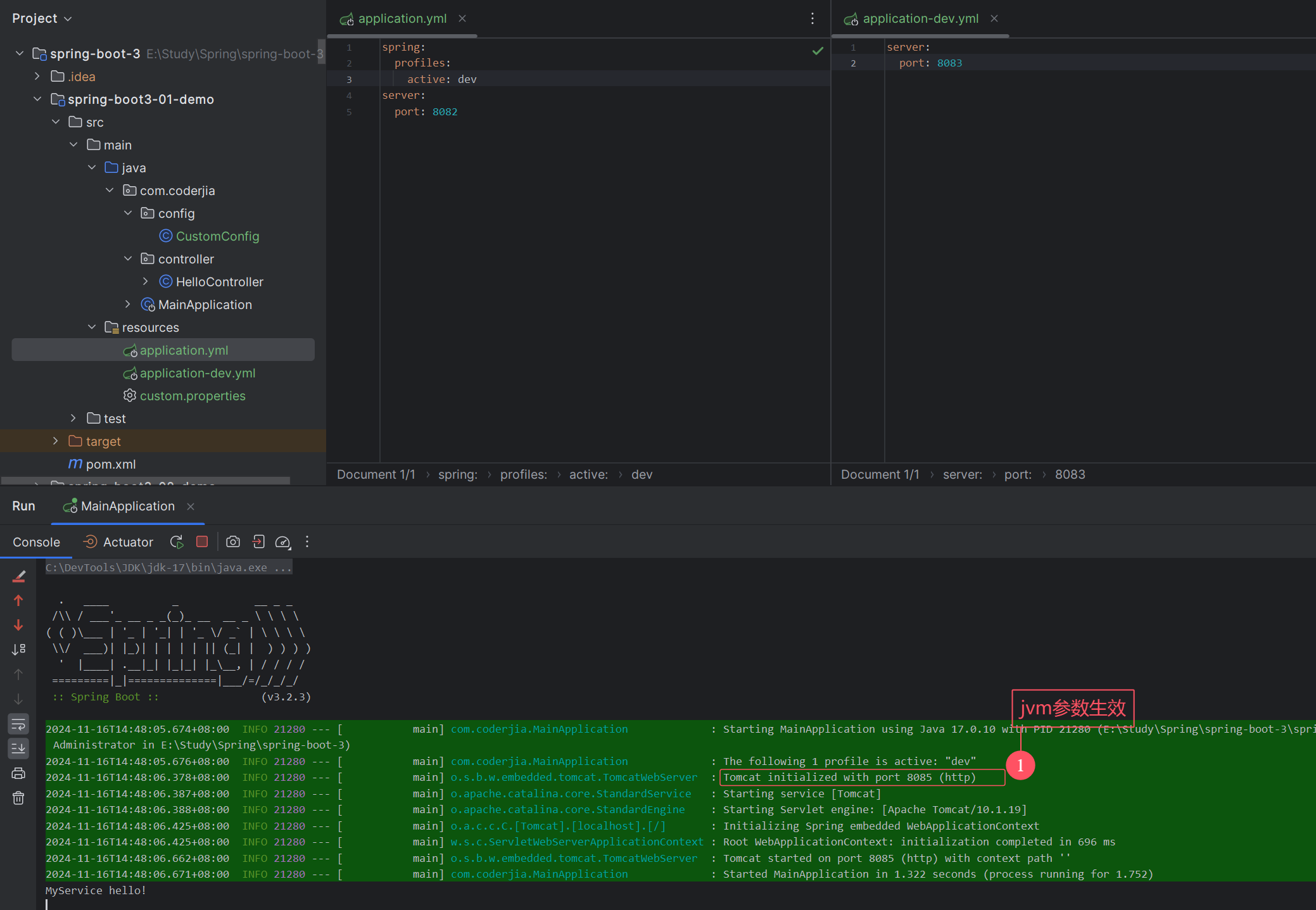Click the project tree horizontal scrollbar

[x=146, y=481]
